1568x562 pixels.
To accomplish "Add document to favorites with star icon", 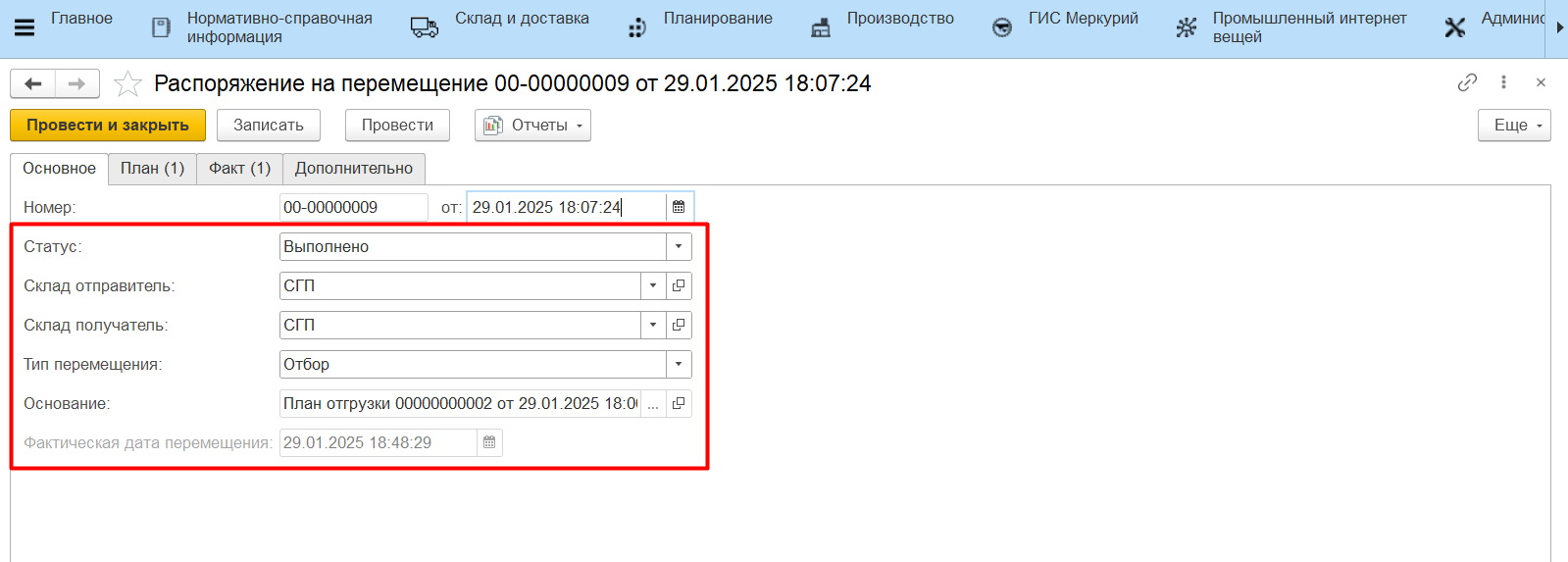I will coord(127,84).
